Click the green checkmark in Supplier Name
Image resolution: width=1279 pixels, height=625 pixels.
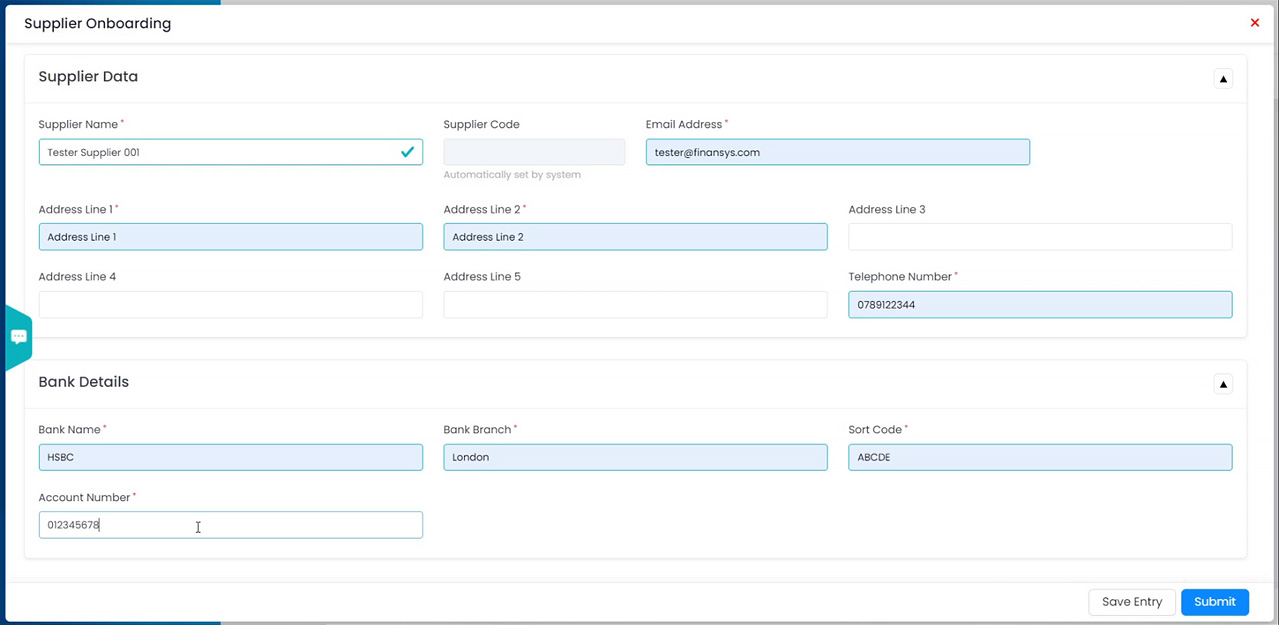tap(407, 152)
